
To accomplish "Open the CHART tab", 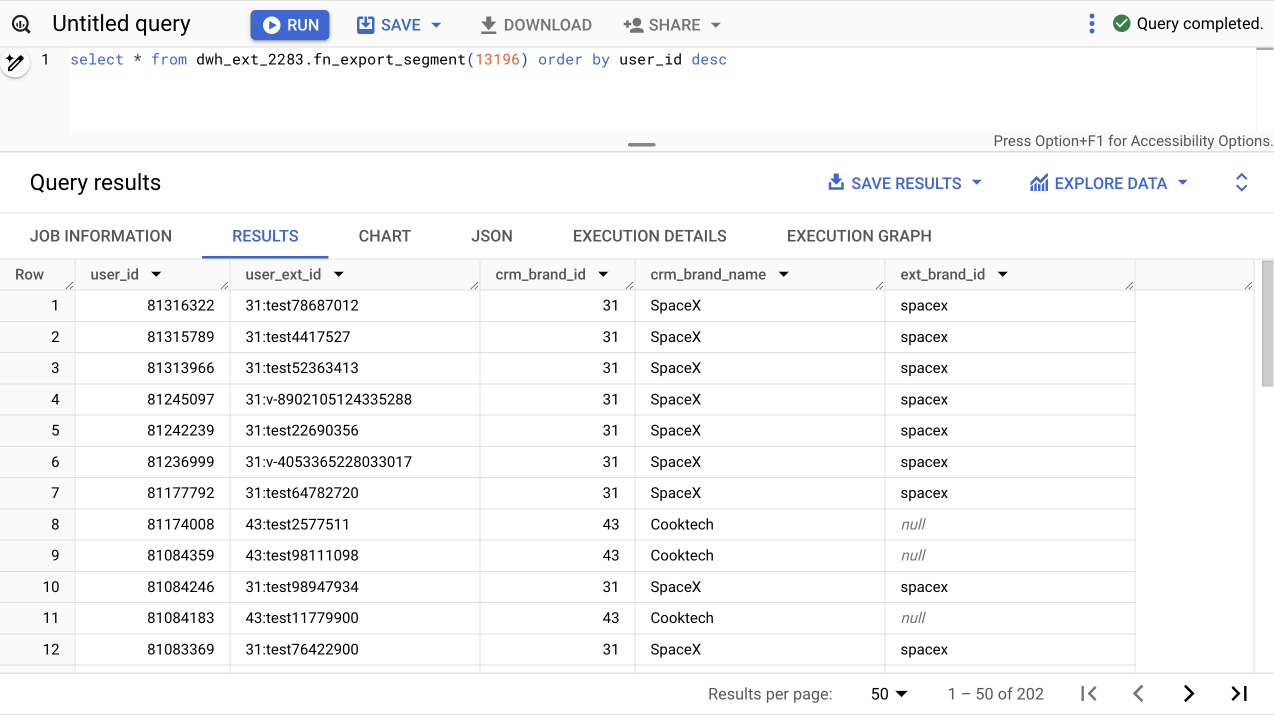I will [385, 236].
